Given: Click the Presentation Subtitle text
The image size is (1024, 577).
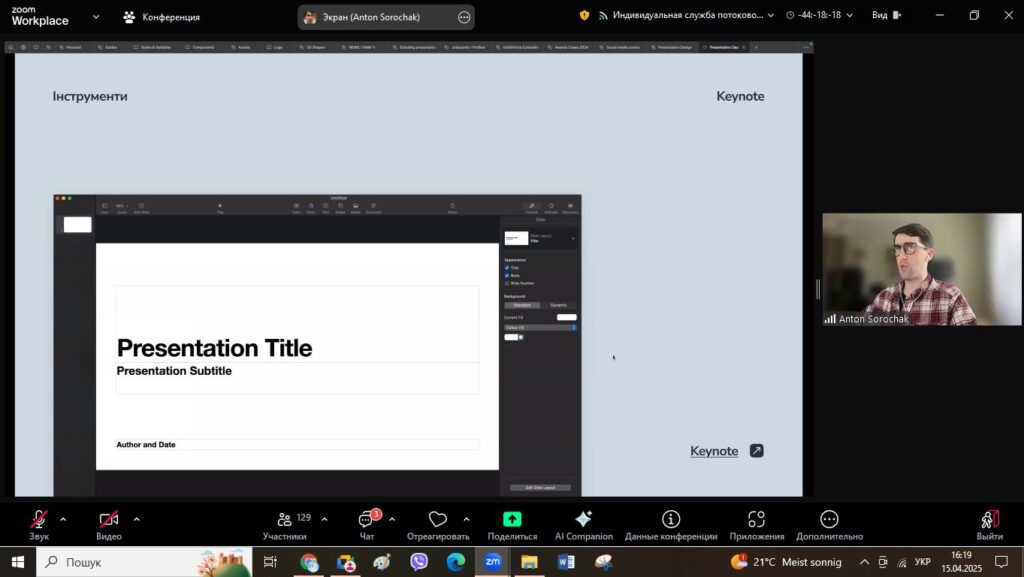Looking at the screenshot, I should tap(174, 371).
